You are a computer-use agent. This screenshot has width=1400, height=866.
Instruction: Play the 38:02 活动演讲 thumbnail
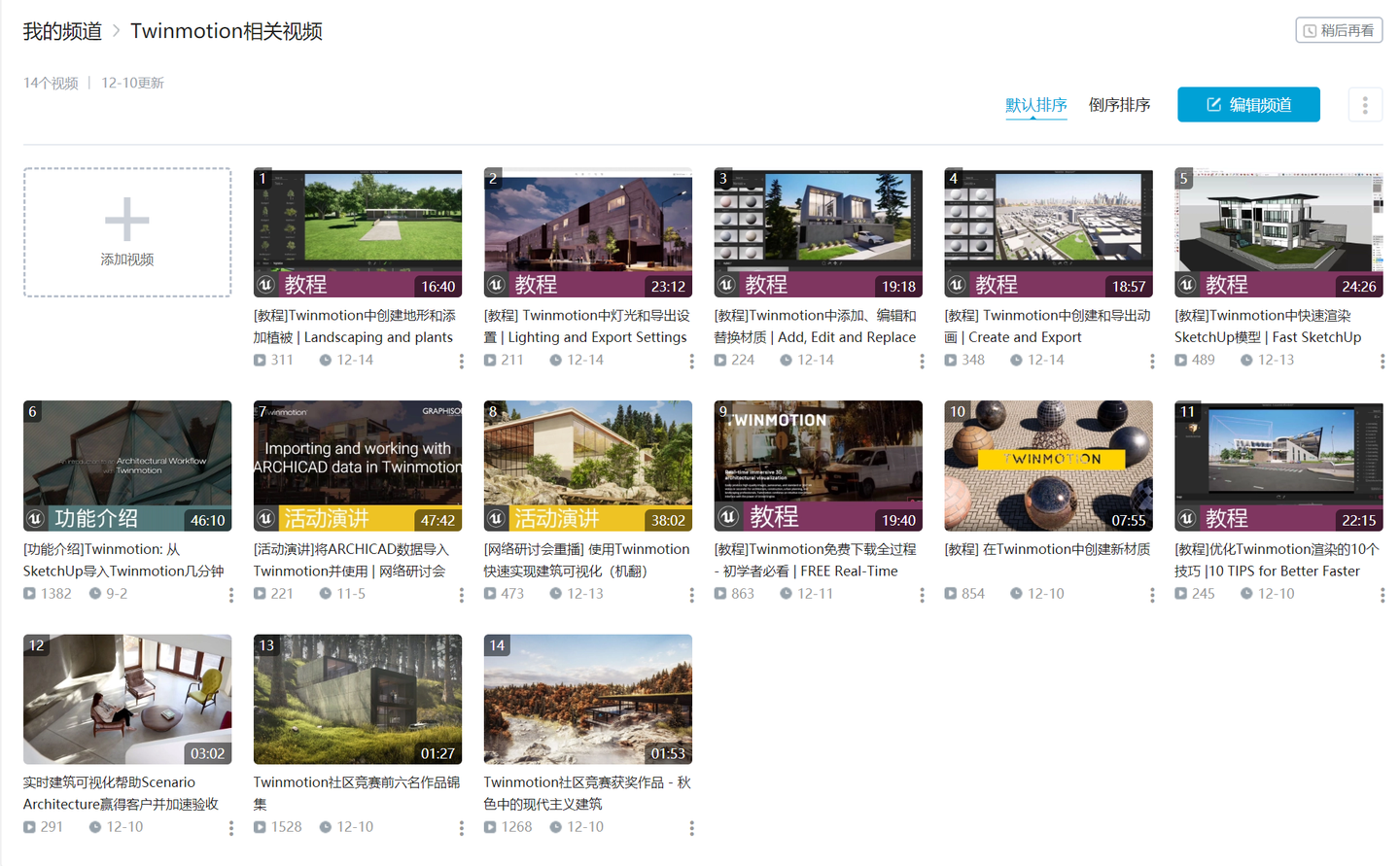(588, 466)
